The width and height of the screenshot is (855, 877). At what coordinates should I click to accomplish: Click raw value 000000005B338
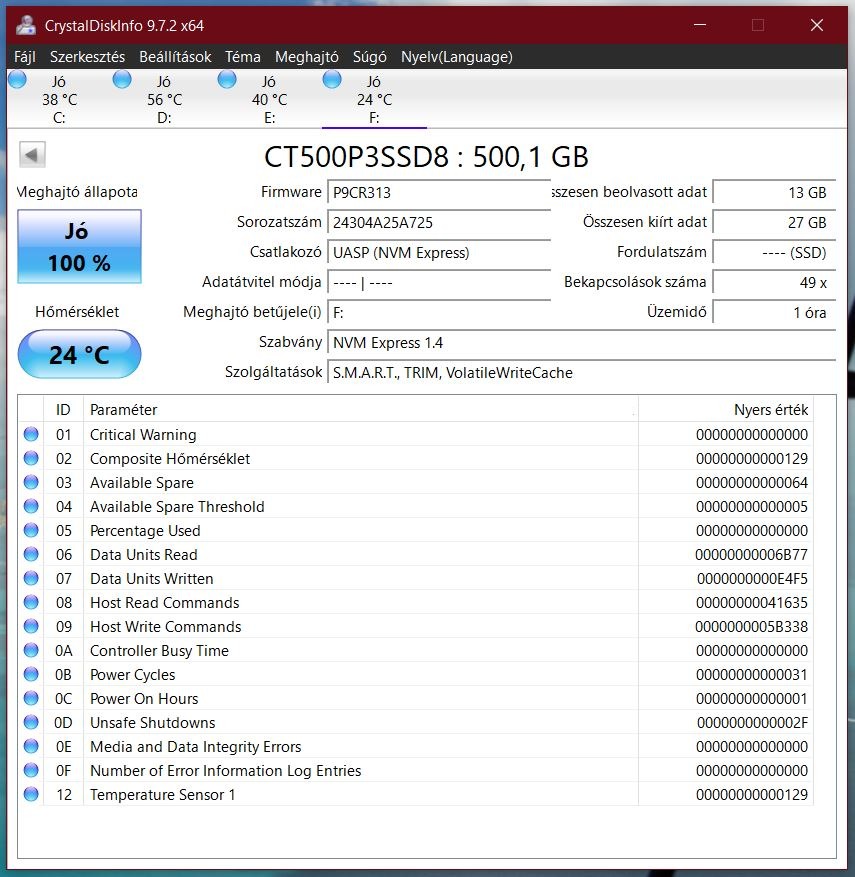pos(752,627)
